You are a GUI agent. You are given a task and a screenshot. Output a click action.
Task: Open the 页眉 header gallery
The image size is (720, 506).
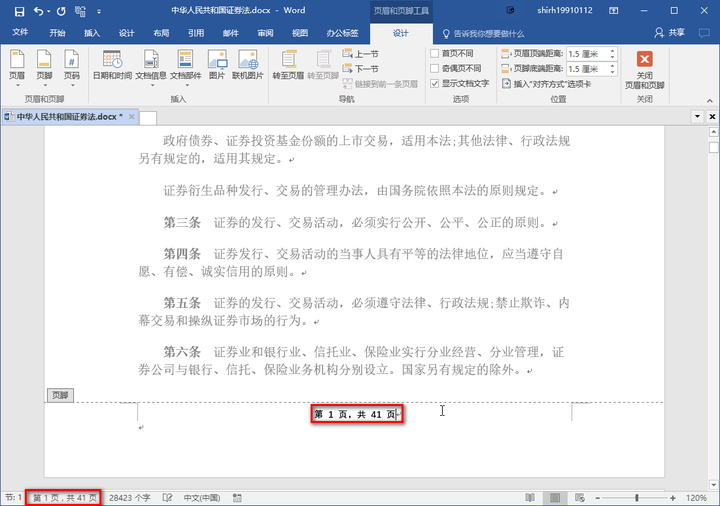(17, 68)
